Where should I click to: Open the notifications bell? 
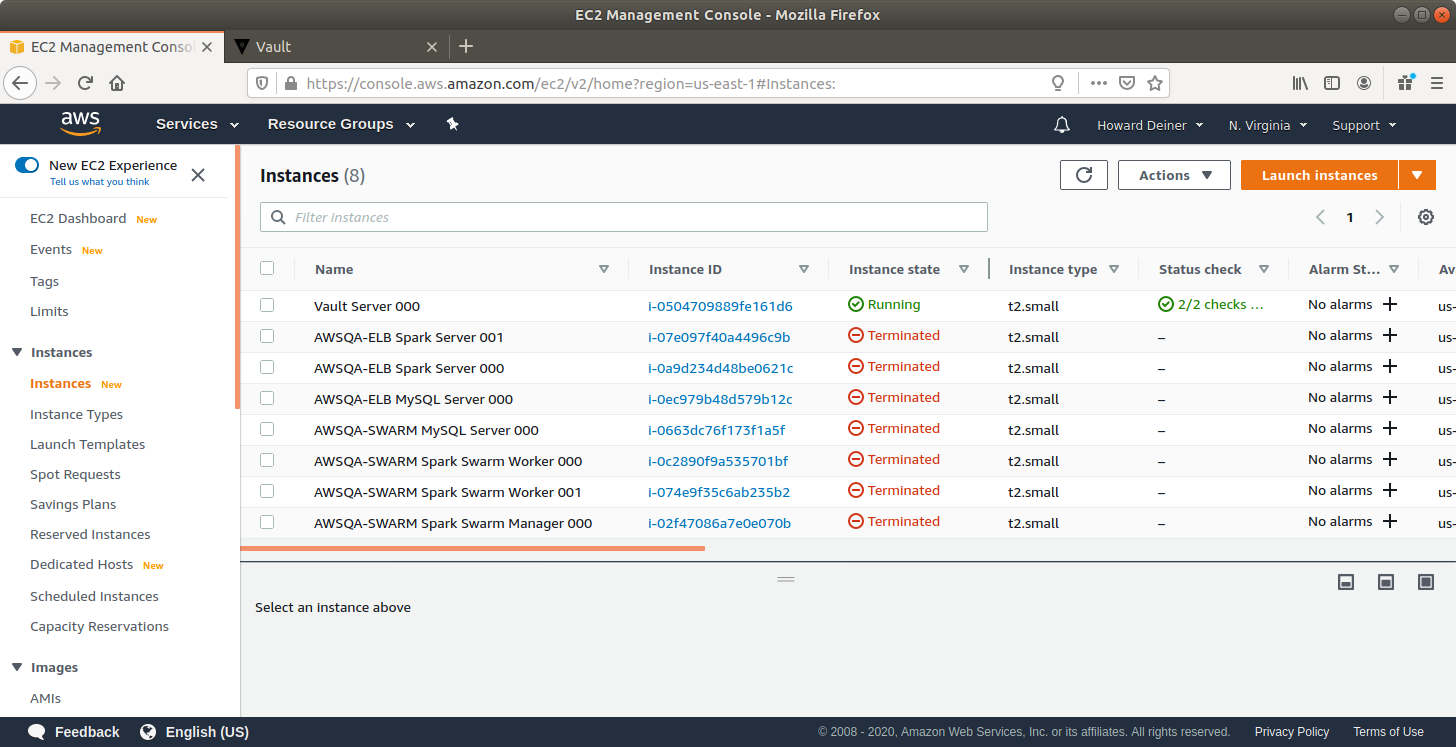1062,125
